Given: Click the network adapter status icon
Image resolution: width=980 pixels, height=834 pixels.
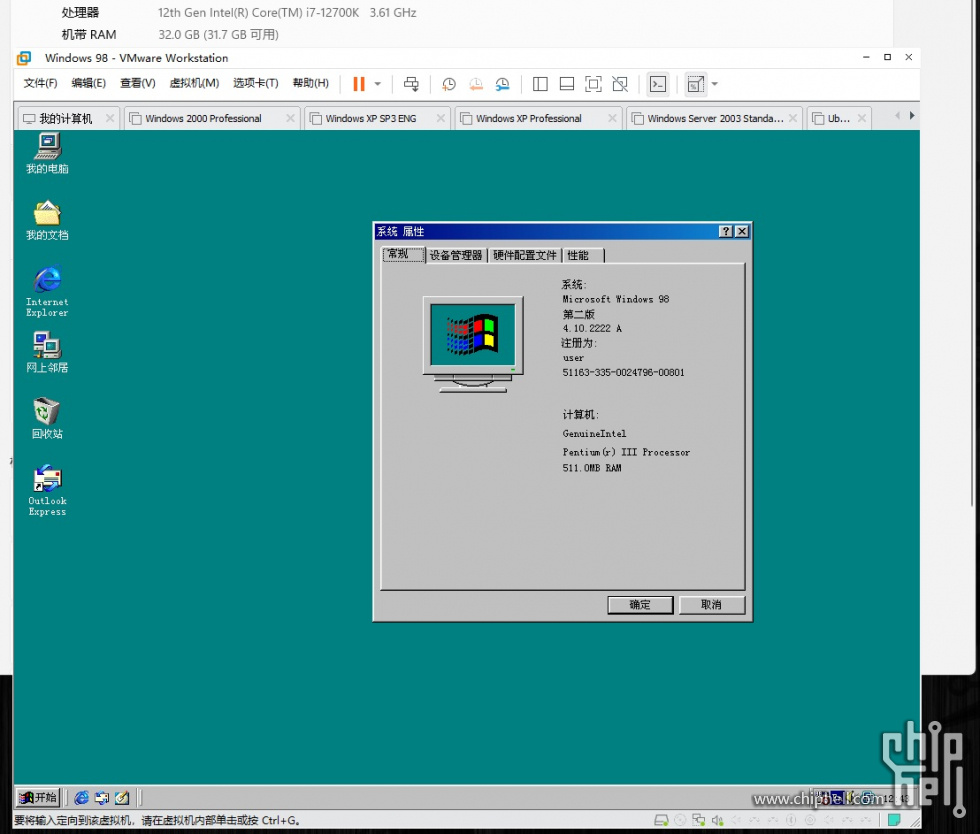Looking at the screenshot, I should click(x=699, y=820).
